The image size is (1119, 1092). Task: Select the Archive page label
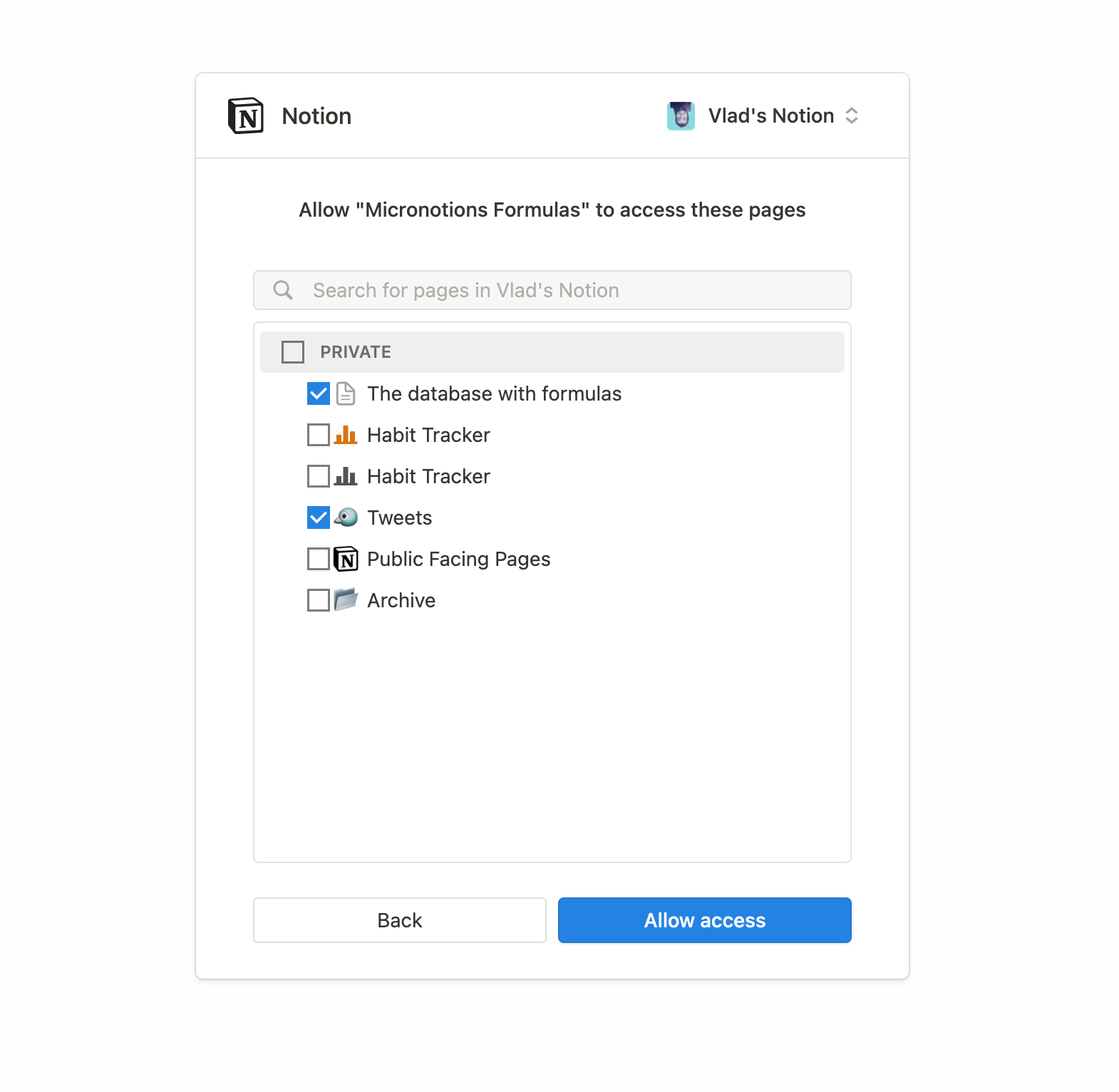(401, 600)
